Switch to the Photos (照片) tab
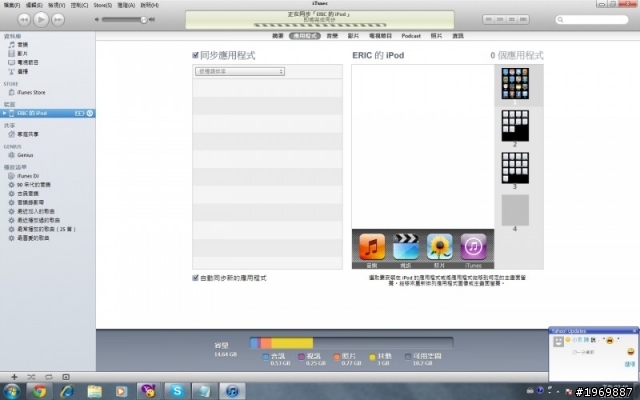Viewport: 640px width, 400px height. (436, 36)
